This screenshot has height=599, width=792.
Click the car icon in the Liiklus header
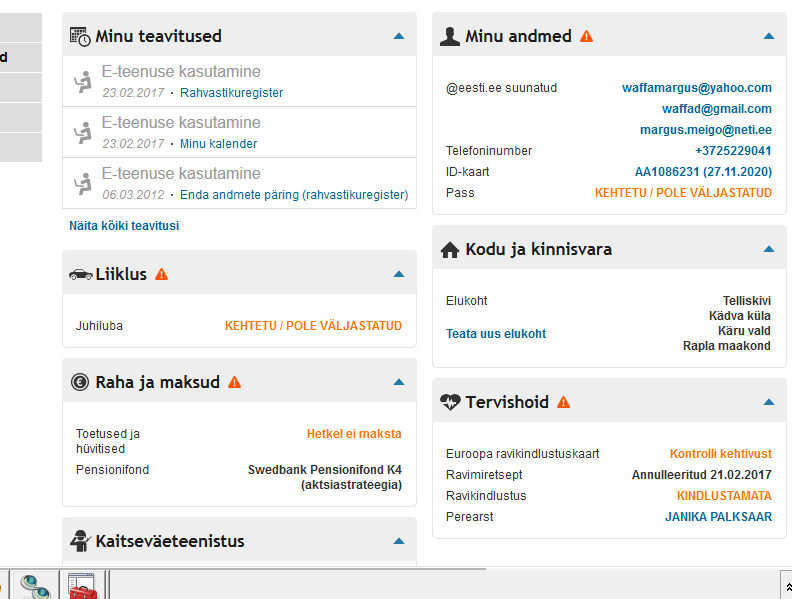80,274
